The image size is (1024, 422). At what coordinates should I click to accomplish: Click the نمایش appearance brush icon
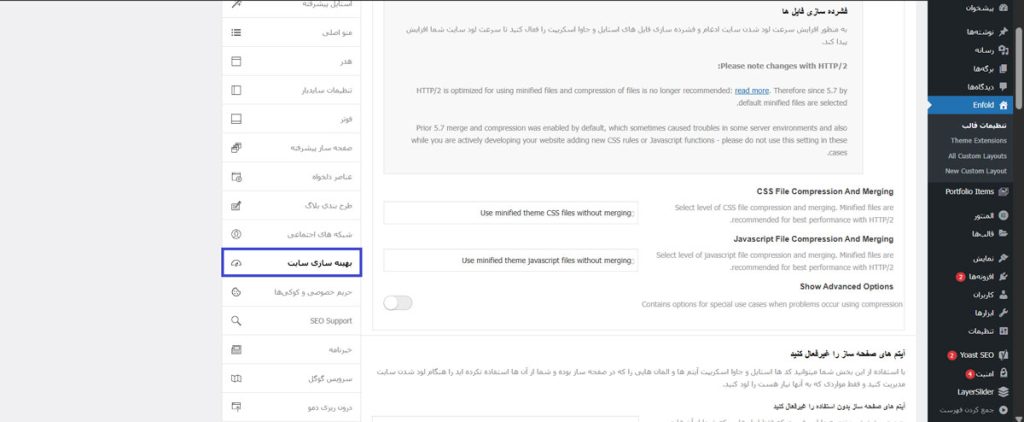(1003, 258)
